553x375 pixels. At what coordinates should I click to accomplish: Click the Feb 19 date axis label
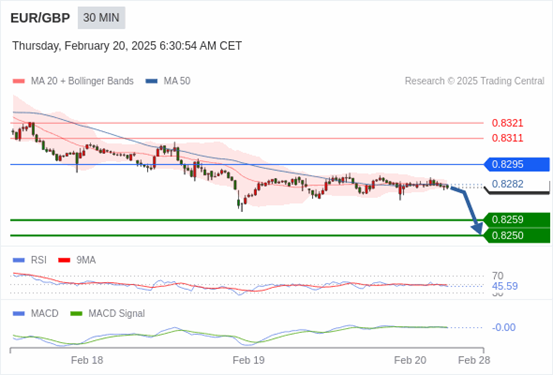pyautogui.click(x=249, y=360)
